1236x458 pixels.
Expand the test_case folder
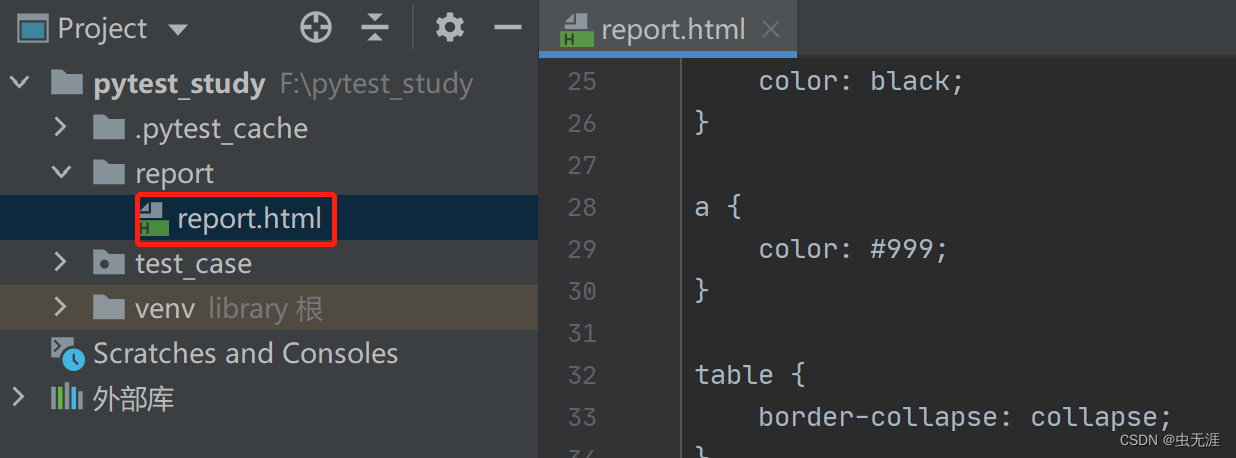coord(60,263)
